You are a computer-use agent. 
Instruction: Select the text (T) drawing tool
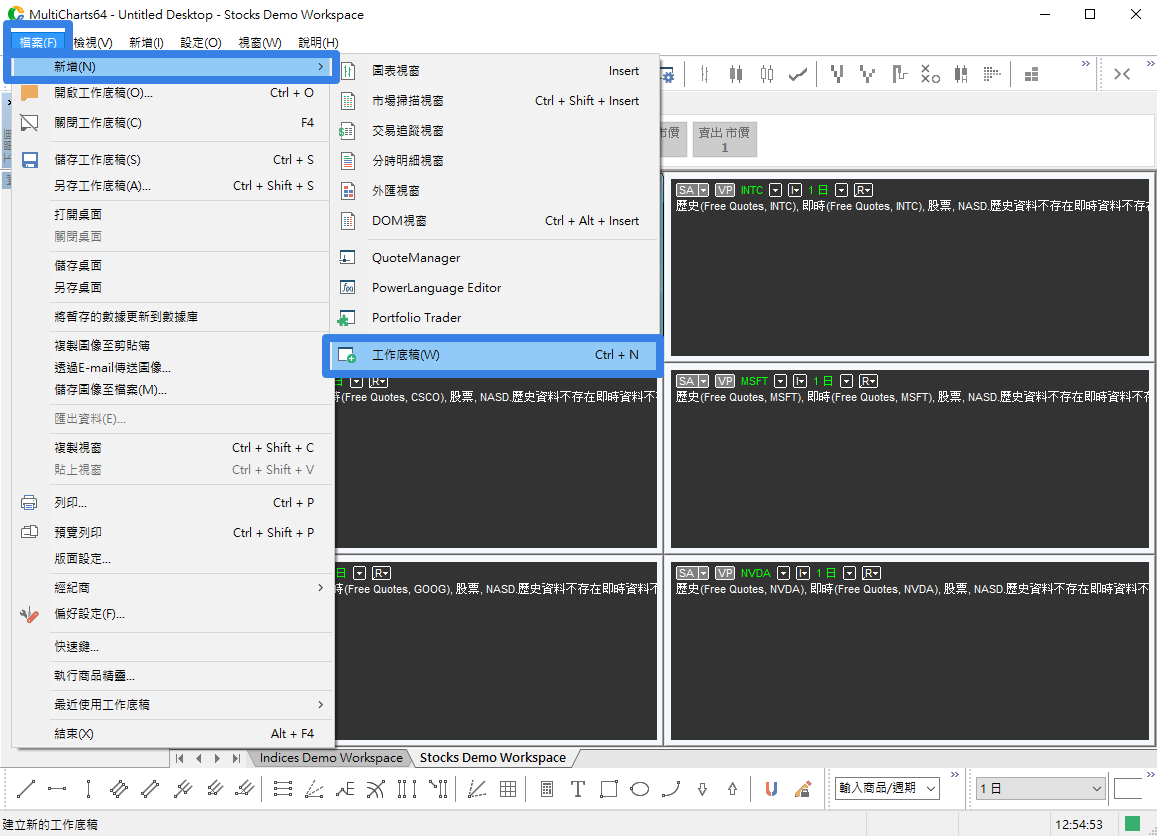(578, 789)
